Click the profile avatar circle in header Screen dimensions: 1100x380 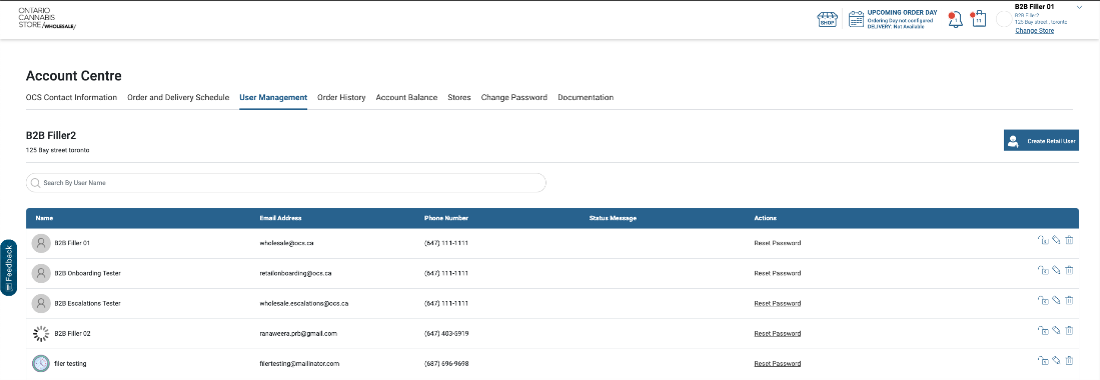[x=1004, y=20]
